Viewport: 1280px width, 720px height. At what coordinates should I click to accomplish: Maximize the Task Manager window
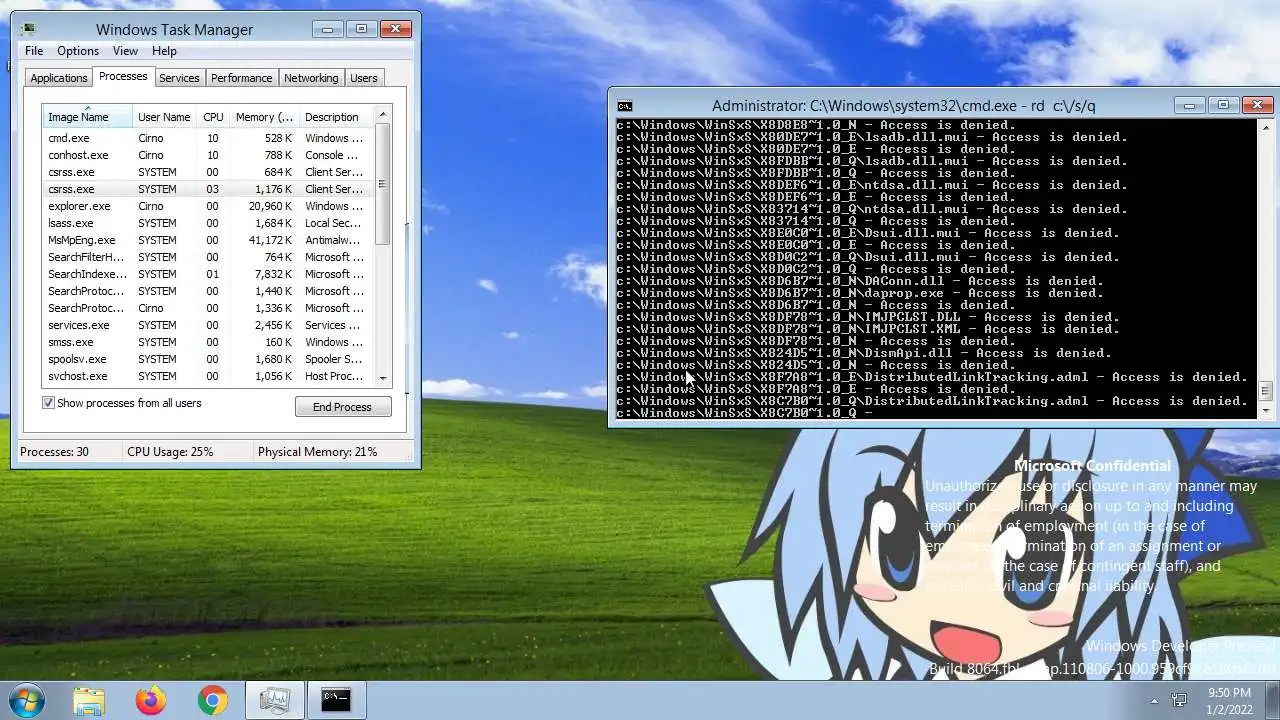(x=362, y=29)
